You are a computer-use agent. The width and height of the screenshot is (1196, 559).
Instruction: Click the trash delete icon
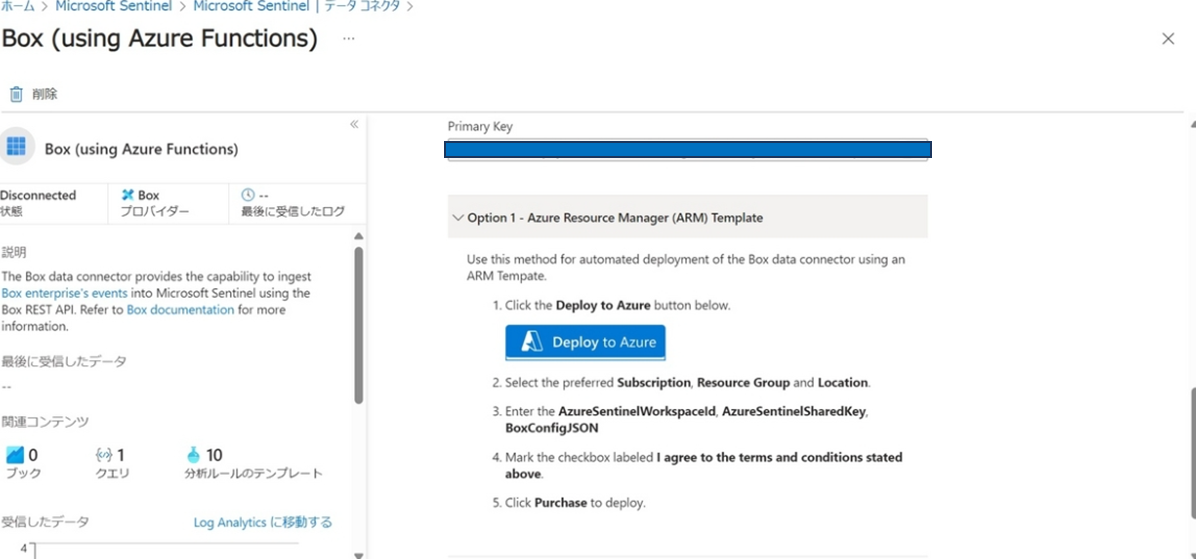click(x=15, y=94)
